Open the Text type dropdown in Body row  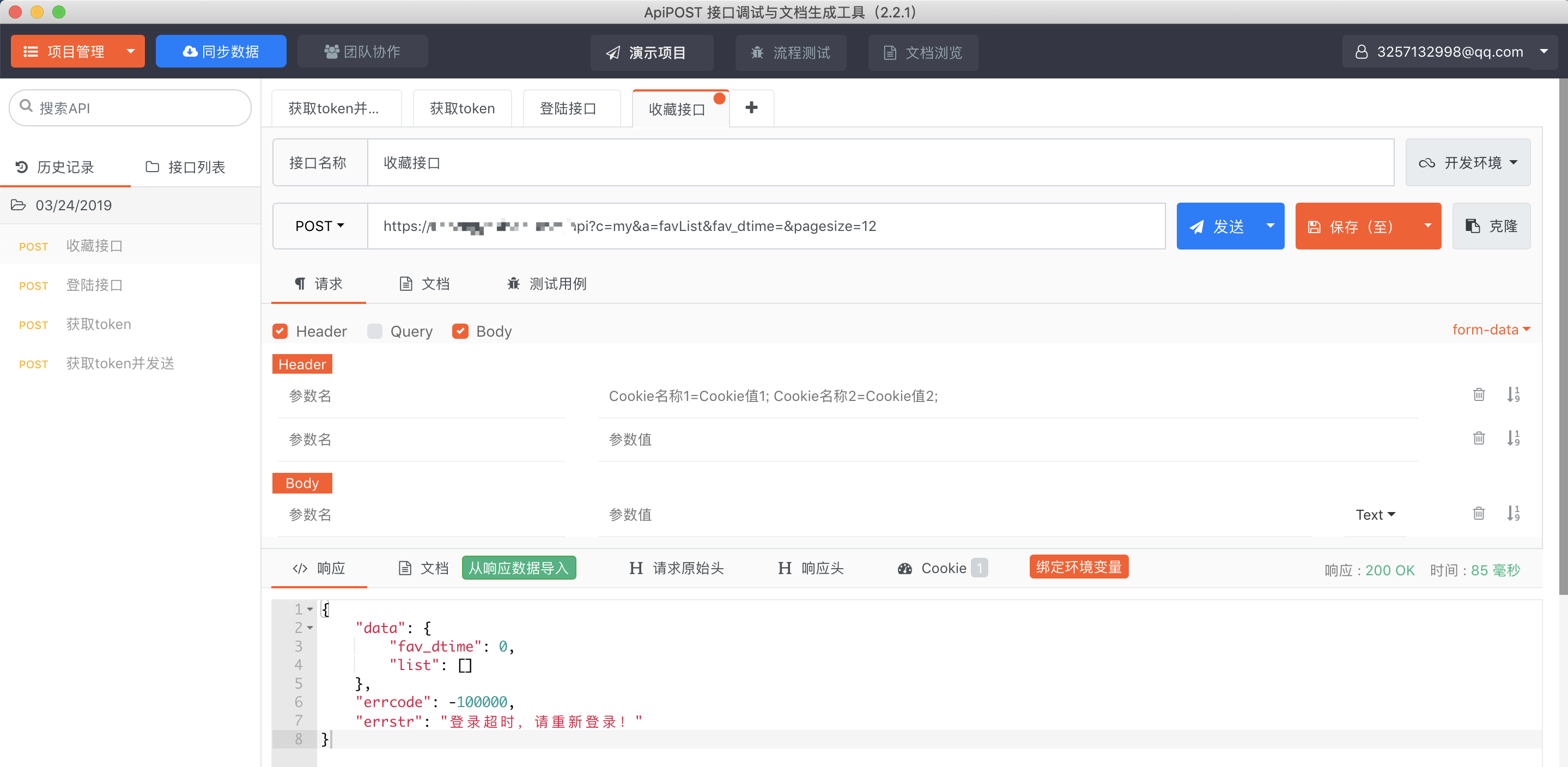1375,515
